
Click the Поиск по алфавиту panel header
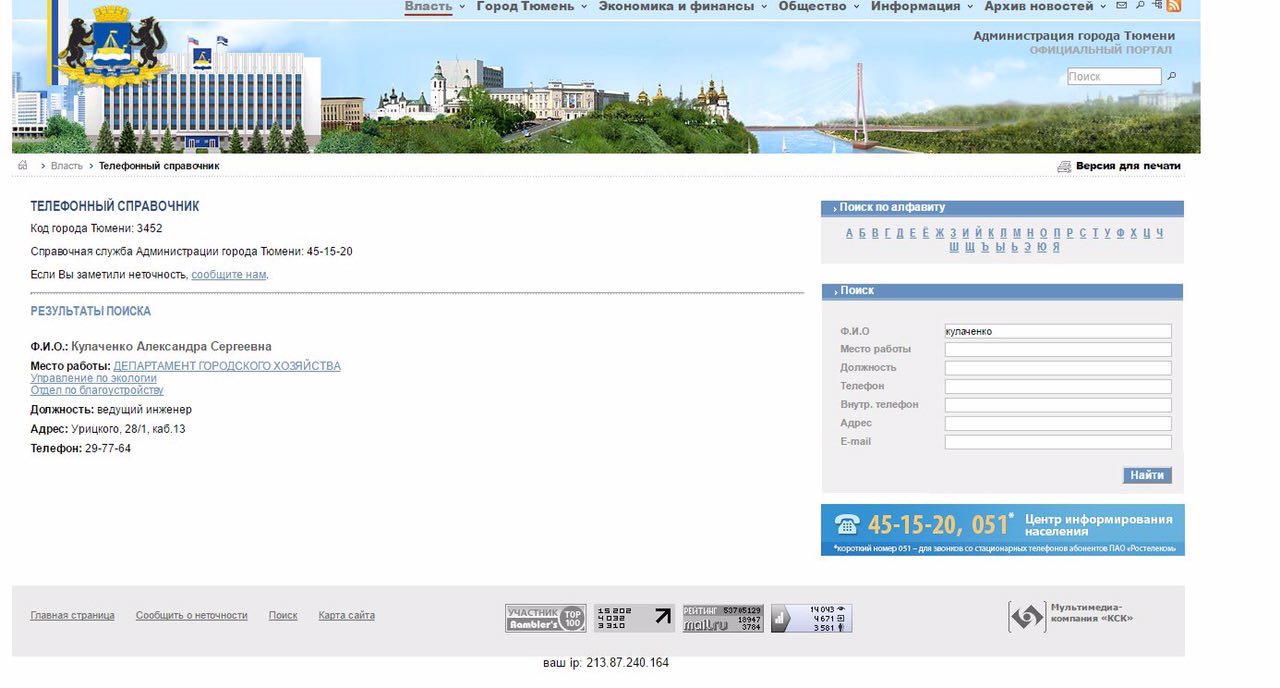click(1002, 208)
